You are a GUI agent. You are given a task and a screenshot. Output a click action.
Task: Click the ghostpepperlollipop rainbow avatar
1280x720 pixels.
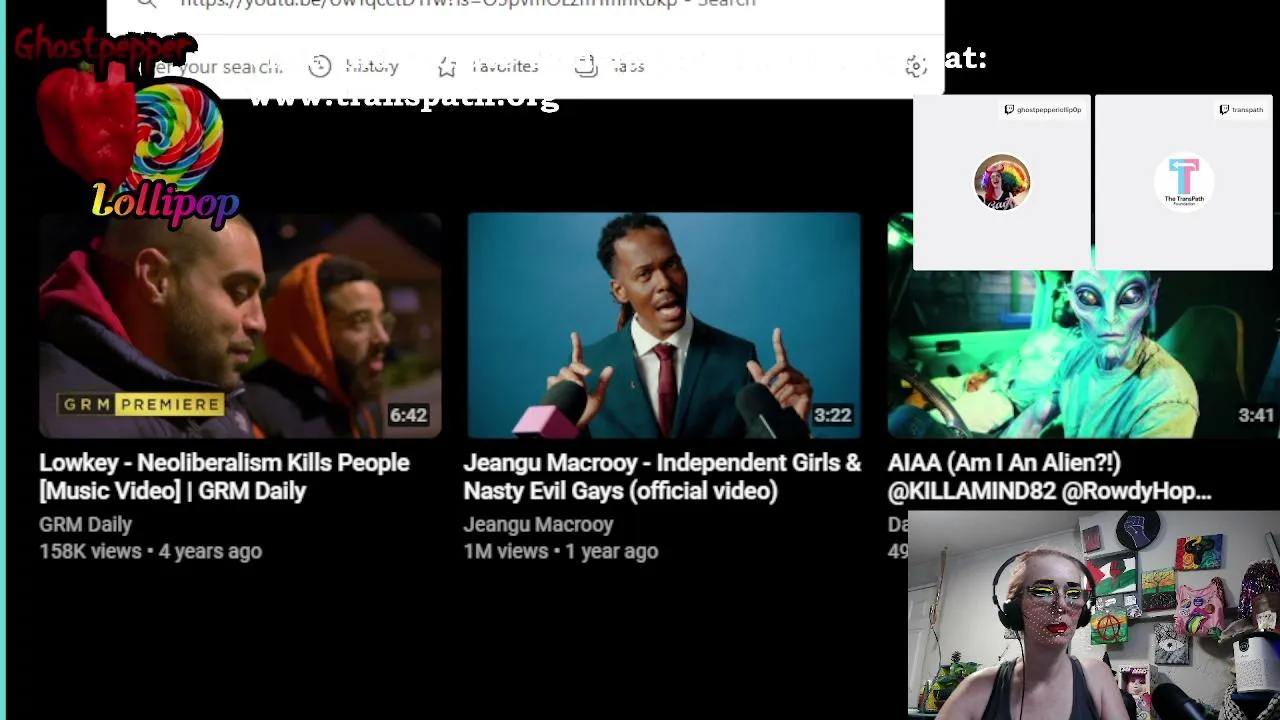pyautogui.click(x=1002, y=182)
